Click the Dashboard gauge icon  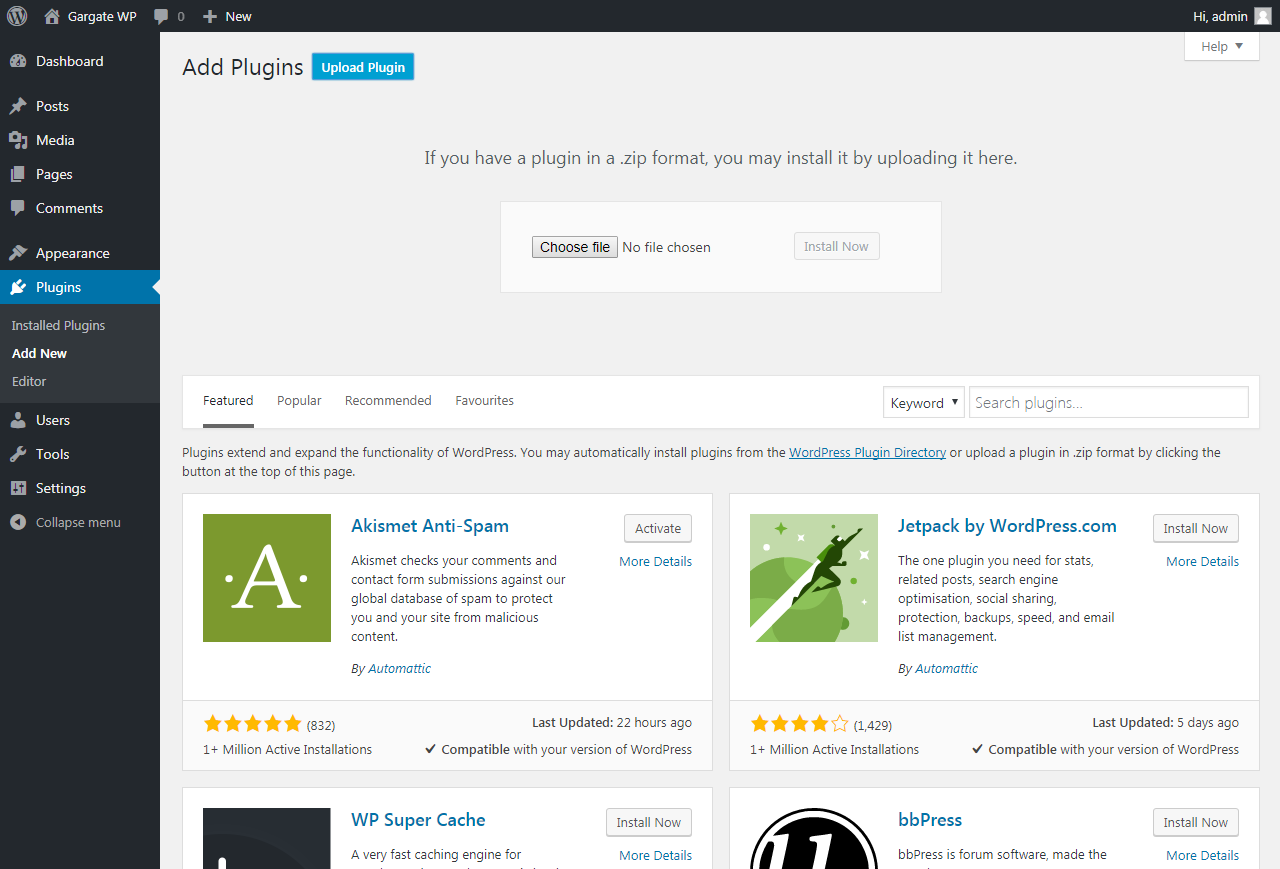[x=18, y=61]
